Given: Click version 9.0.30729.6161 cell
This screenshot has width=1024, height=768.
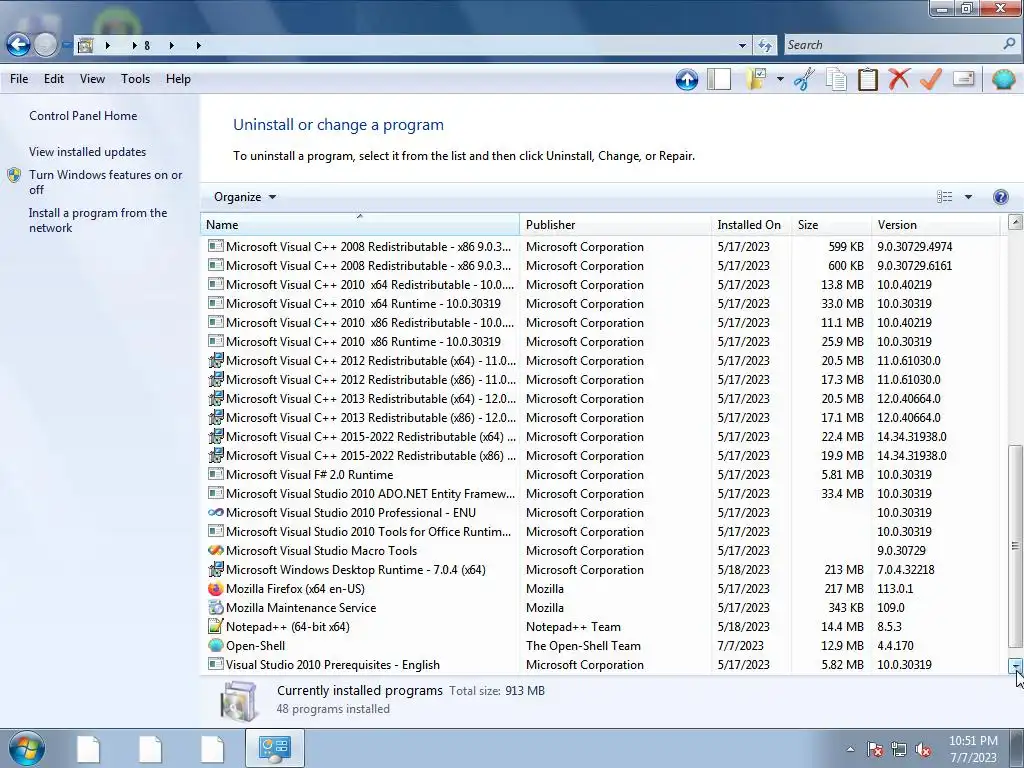Looking at the screenshot, I should click(914, 266).
